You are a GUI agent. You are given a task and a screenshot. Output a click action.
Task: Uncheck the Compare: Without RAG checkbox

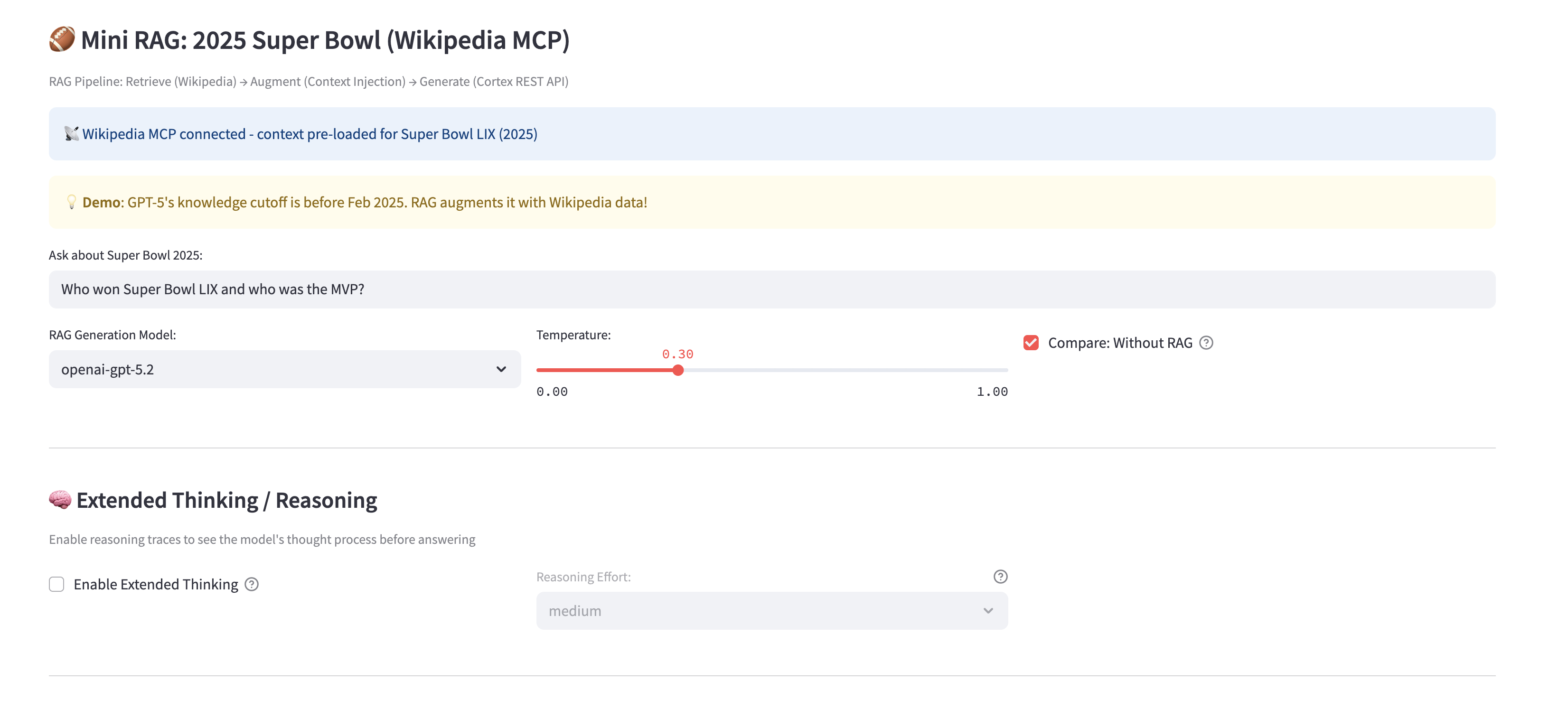pyautogui.click(x=1031, y=343)
